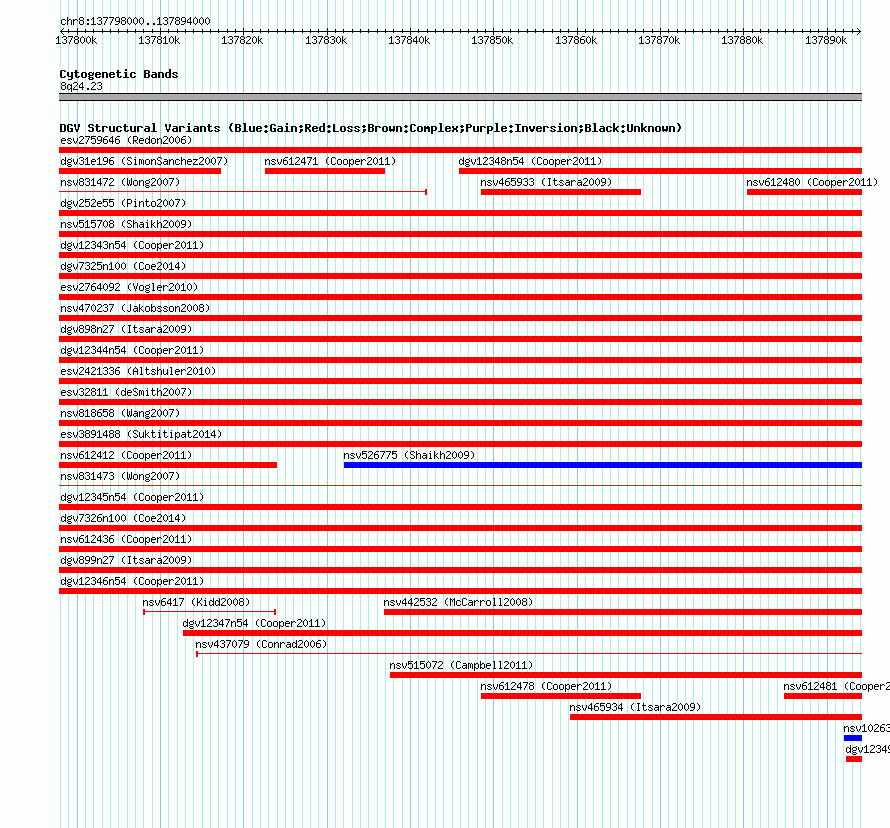Viewport: 890px width, 828px height.
Task: Open nsv831473 (Wong2007) complex variant
Action: 120,476
